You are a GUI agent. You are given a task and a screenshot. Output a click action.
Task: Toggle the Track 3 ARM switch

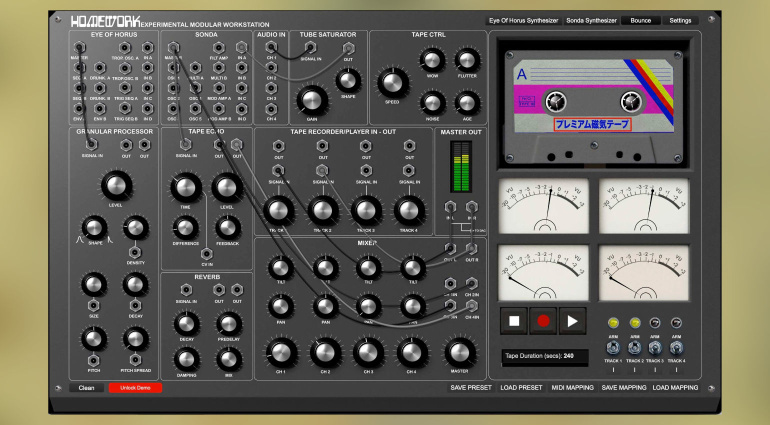click(655, 349)
